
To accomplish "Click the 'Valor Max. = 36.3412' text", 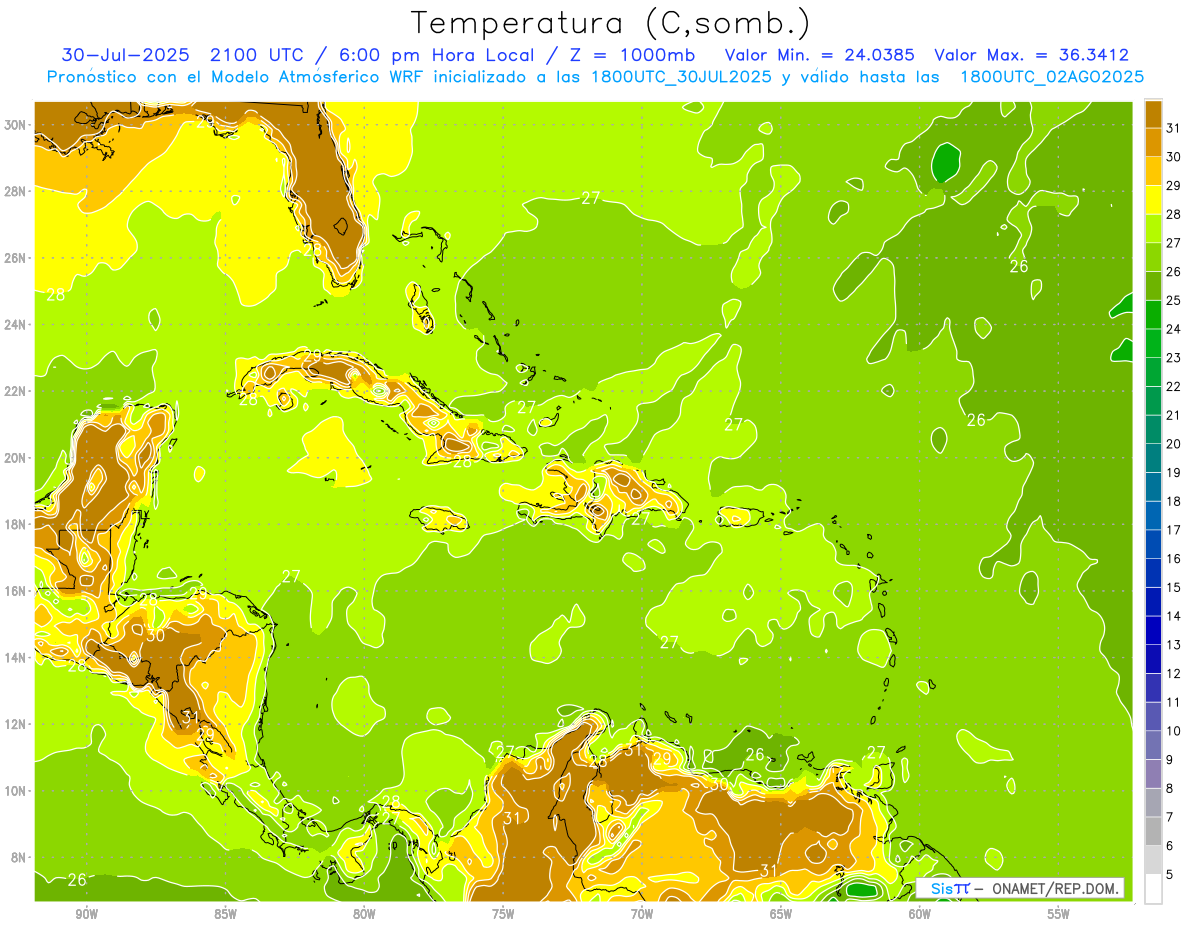I will coord(1031,55).
